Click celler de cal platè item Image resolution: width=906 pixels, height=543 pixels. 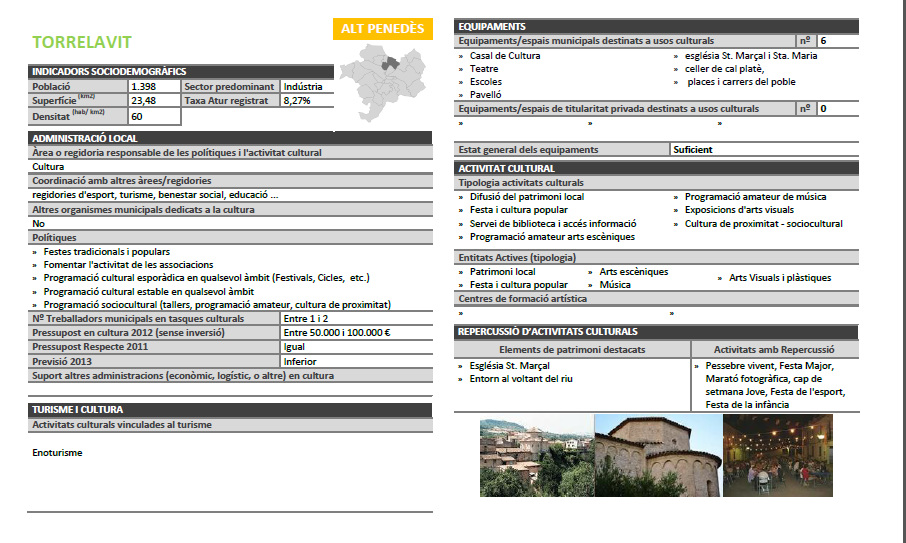(725, 69)
